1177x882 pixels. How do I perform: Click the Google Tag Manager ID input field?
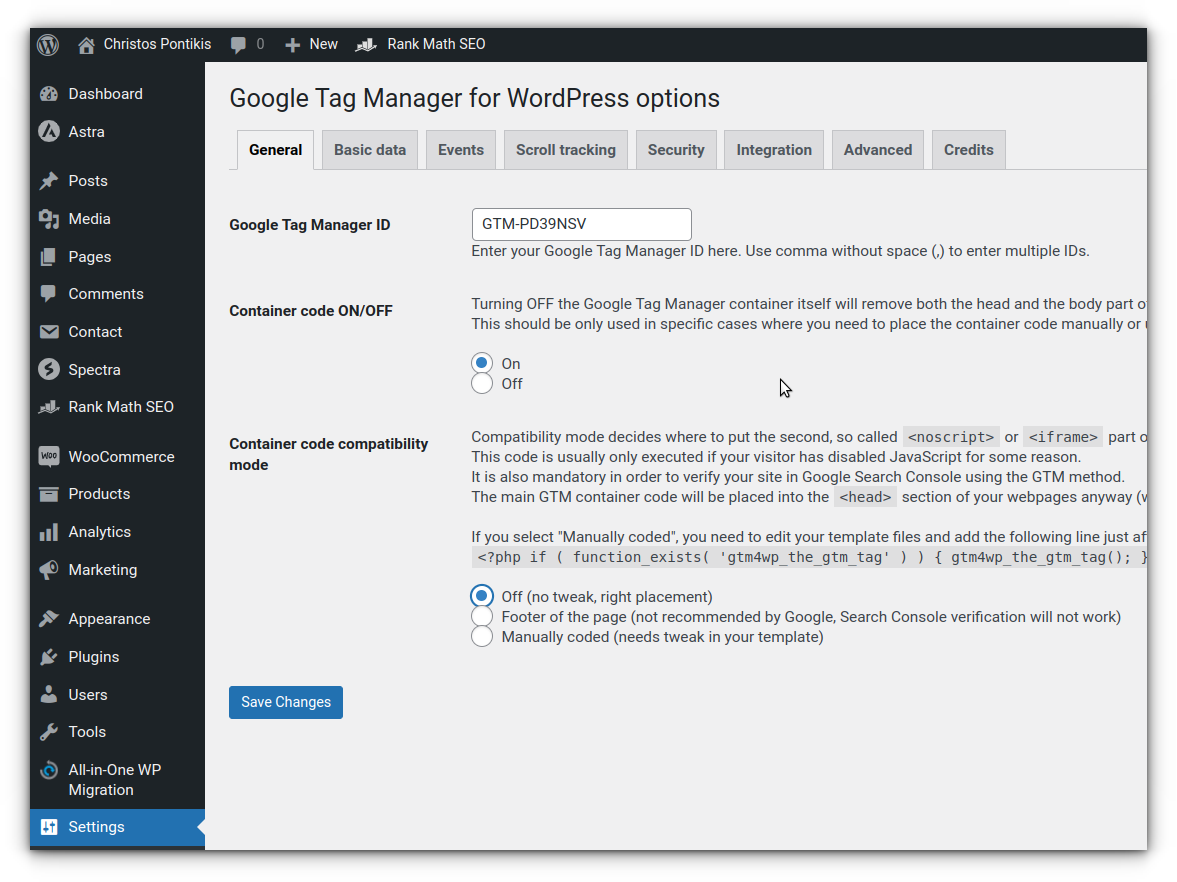582,224
